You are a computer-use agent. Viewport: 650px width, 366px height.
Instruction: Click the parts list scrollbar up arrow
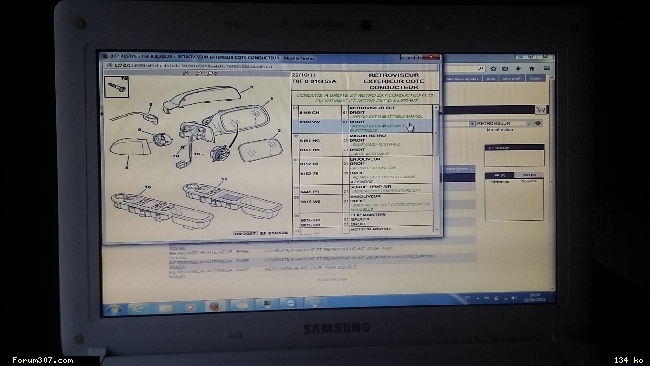[x=436, y=108]
